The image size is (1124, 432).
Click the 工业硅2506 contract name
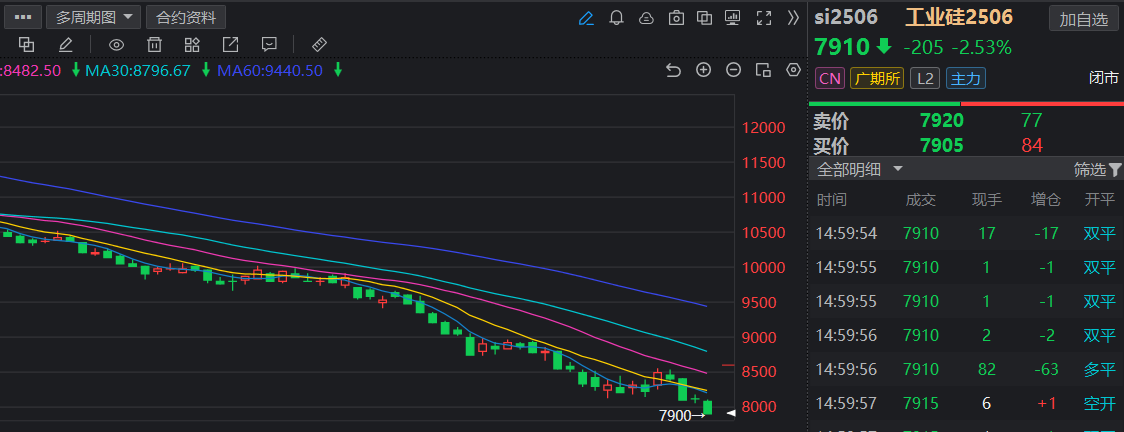point(959,17)
